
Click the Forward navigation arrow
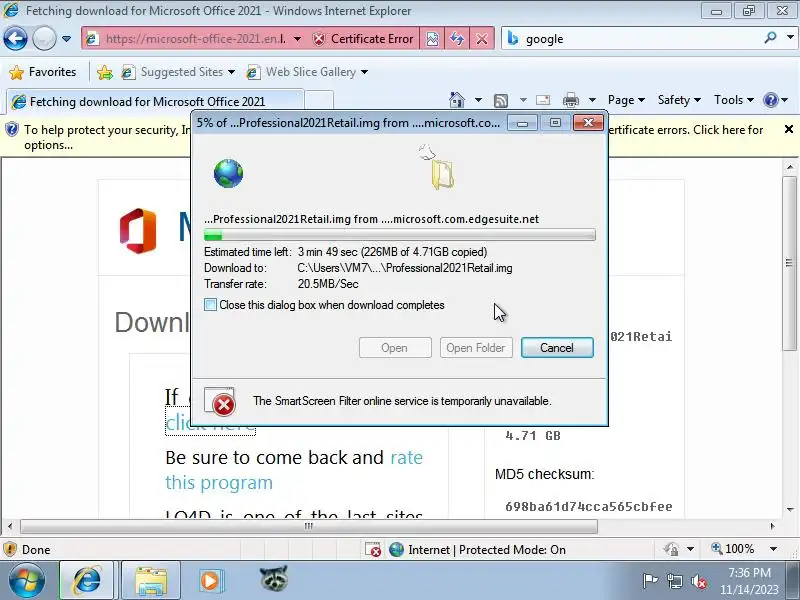tap(44, 39)
